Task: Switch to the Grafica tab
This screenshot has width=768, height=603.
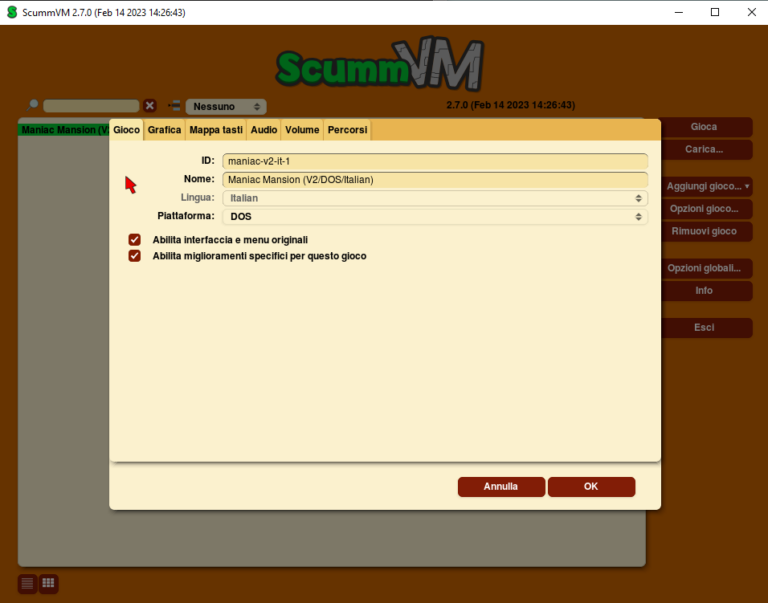Action: pos(164,130)
